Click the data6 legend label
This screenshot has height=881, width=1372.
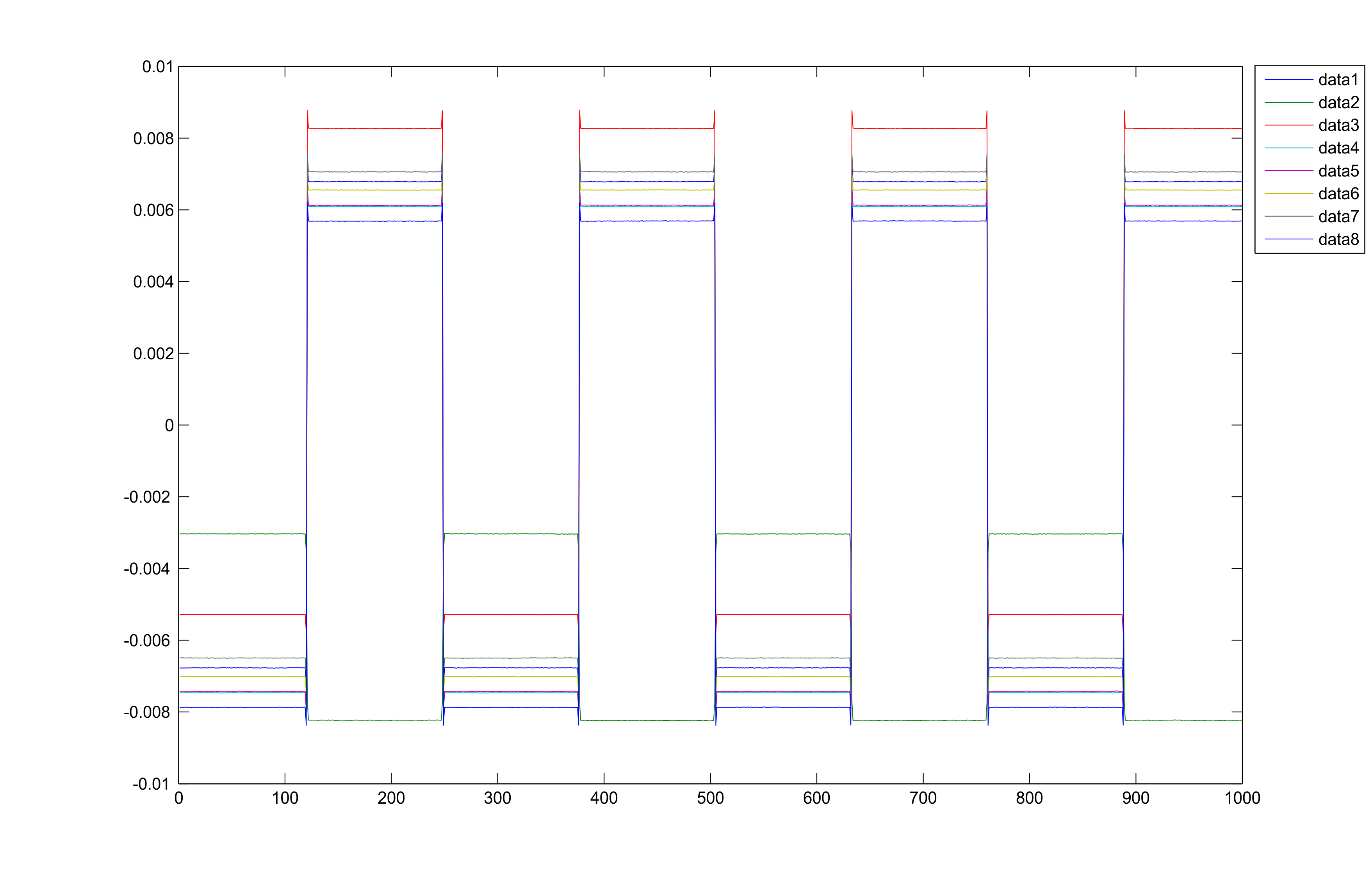click(x=1338, y=194)
